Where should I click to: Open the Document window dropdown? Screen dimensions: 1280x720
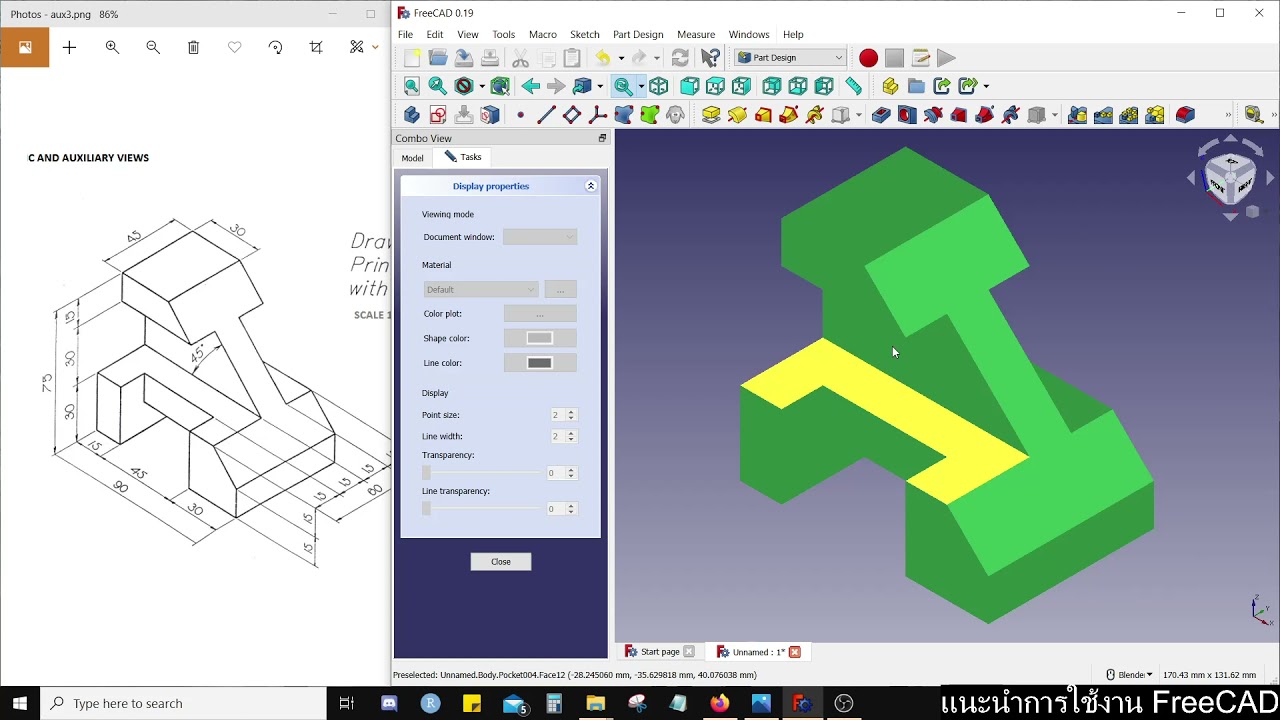coord(540,237)
